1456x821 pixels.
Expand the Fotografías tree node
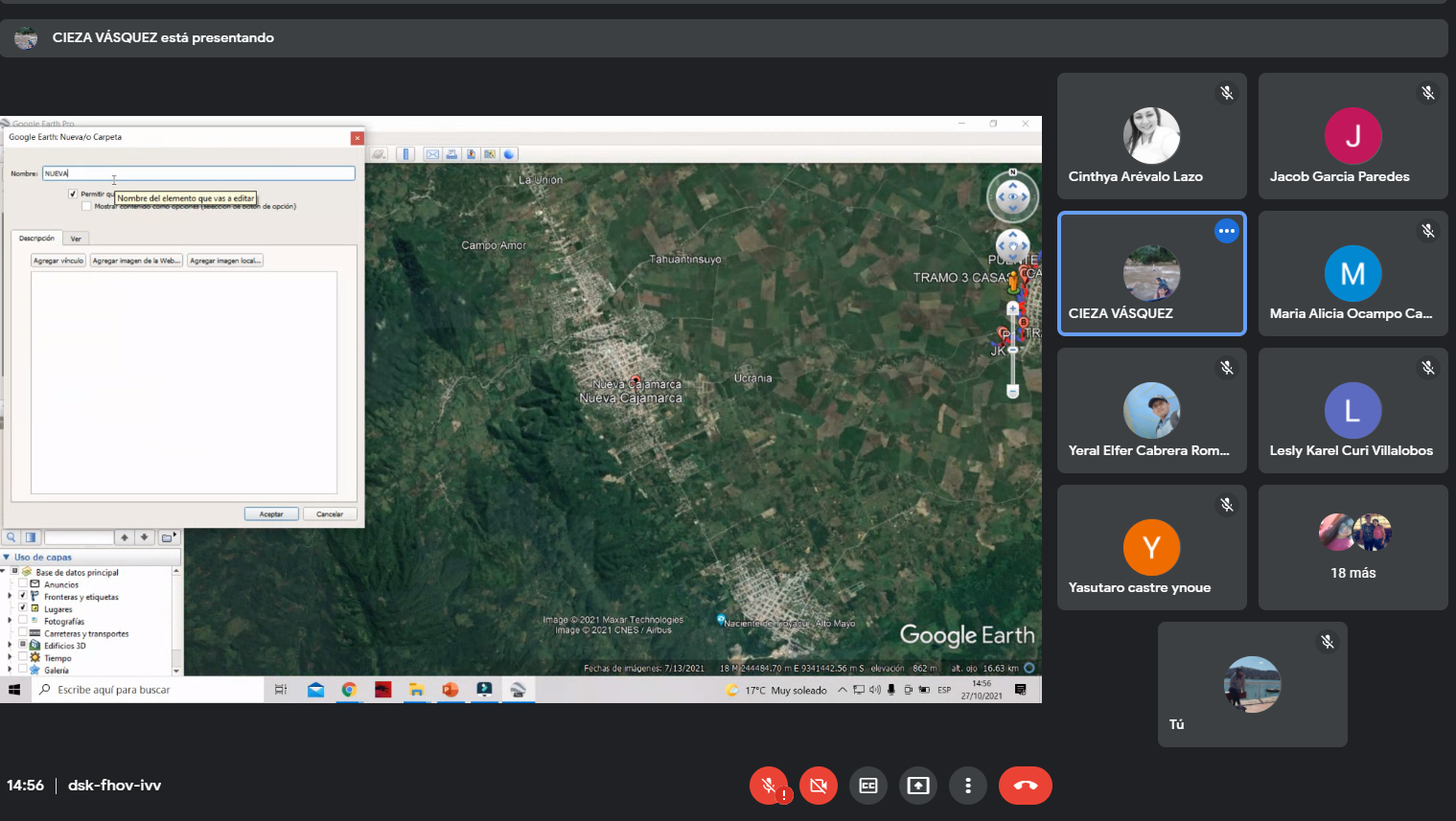click(x=10, y=621)
